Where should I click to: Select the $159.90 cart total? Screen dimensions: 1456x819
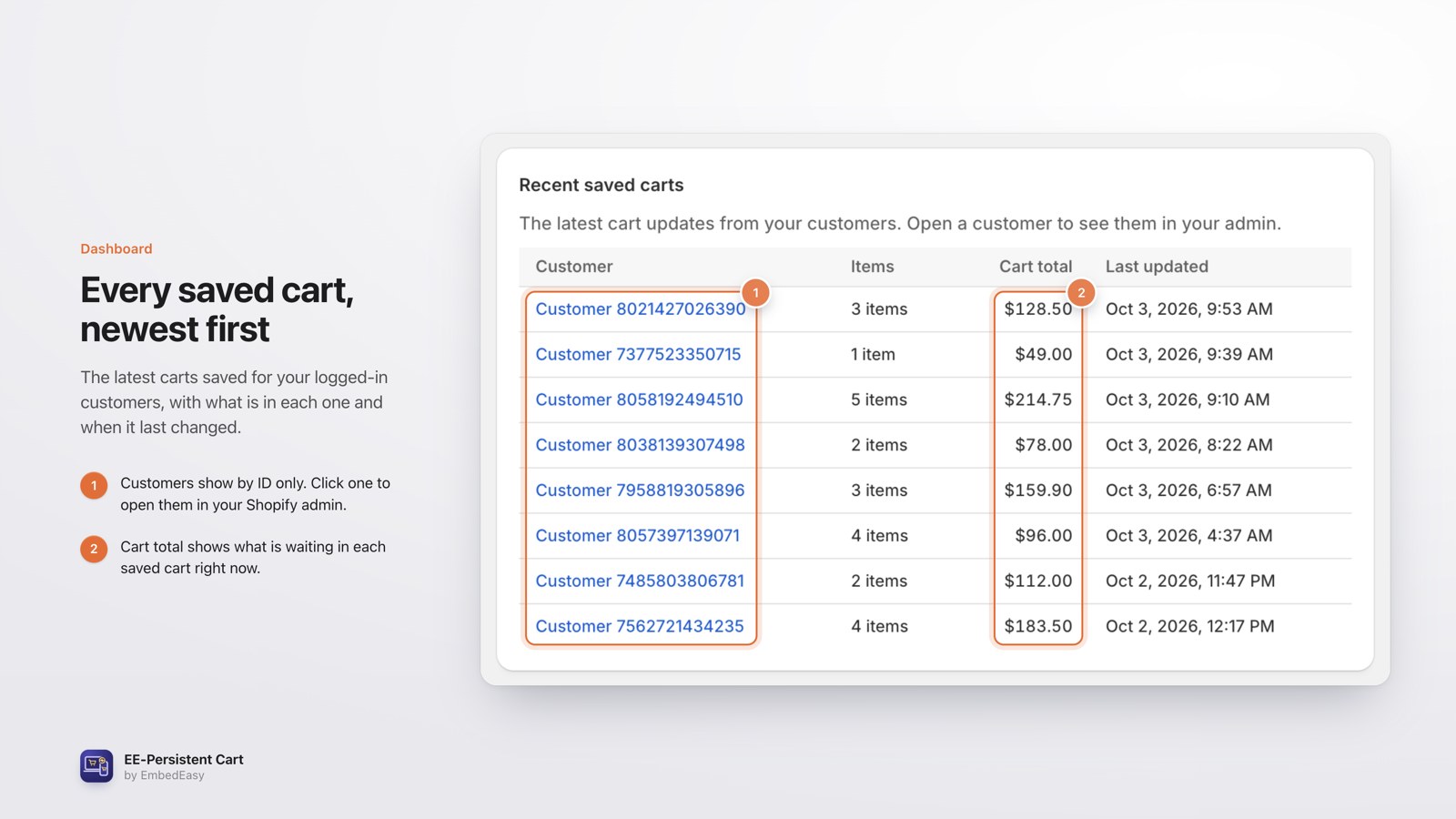pyautogui.click(x=1038, y=490)
